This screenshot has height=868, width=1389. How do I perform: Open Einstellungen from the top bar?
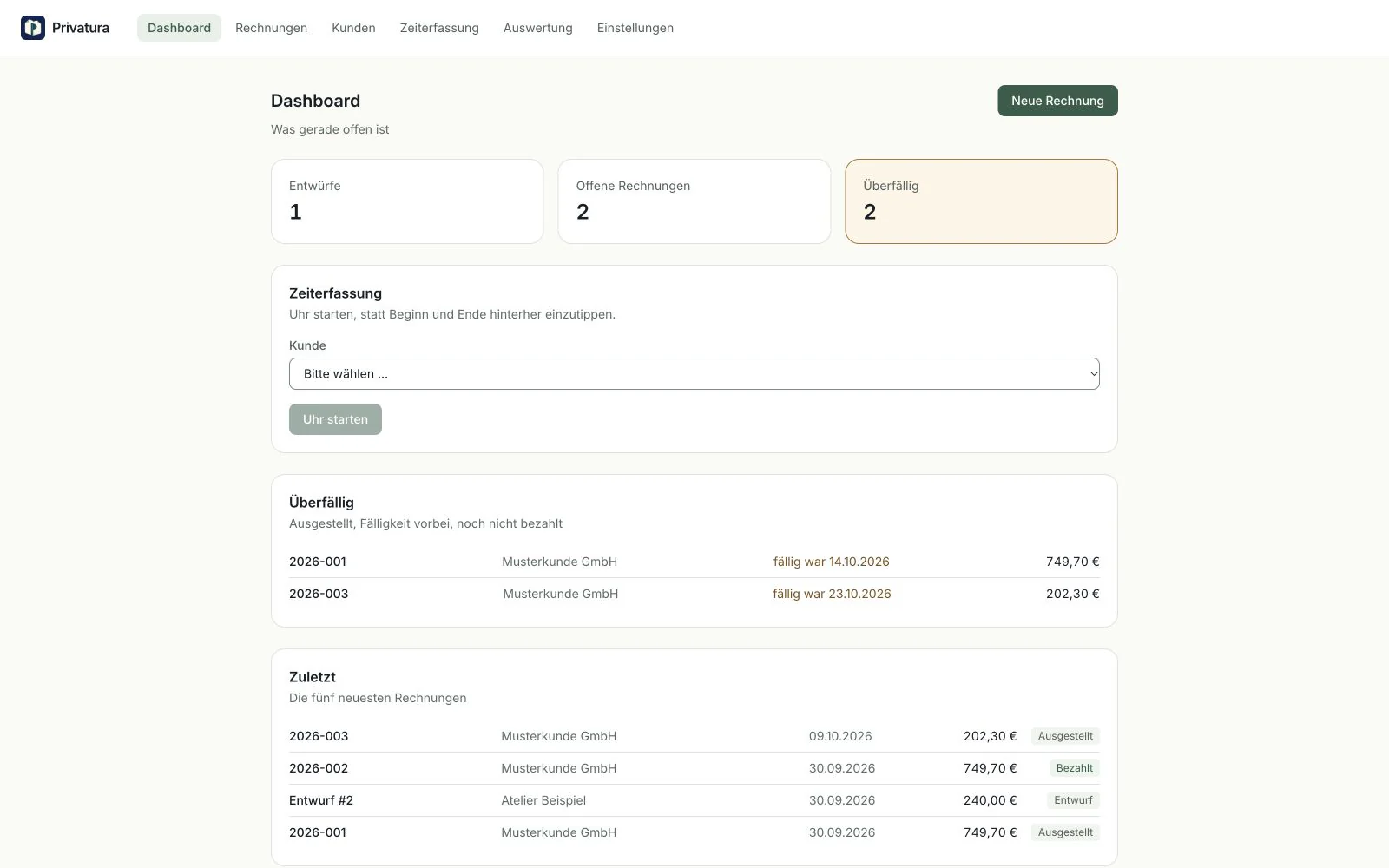tap(635, 28)
